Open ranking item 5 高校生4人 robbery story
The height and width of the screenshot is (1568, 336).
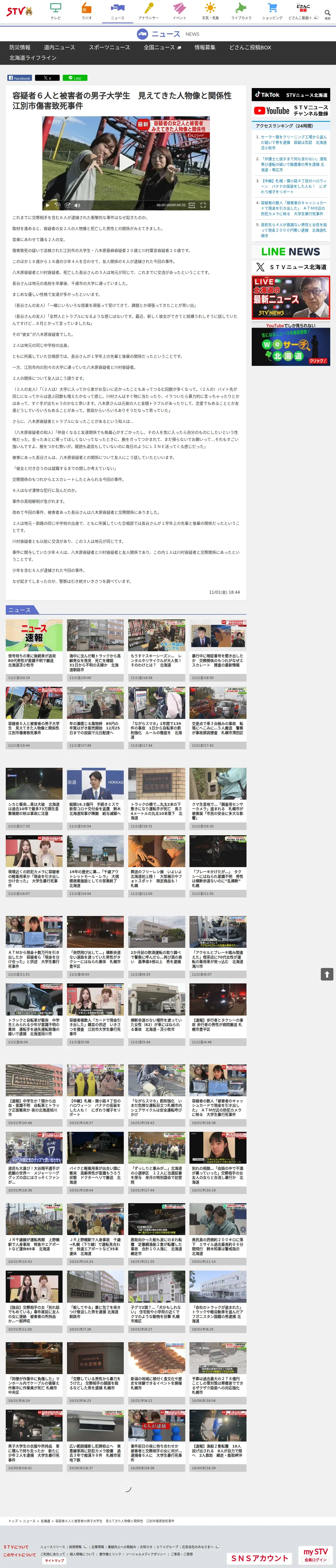(x=293, y=230)
